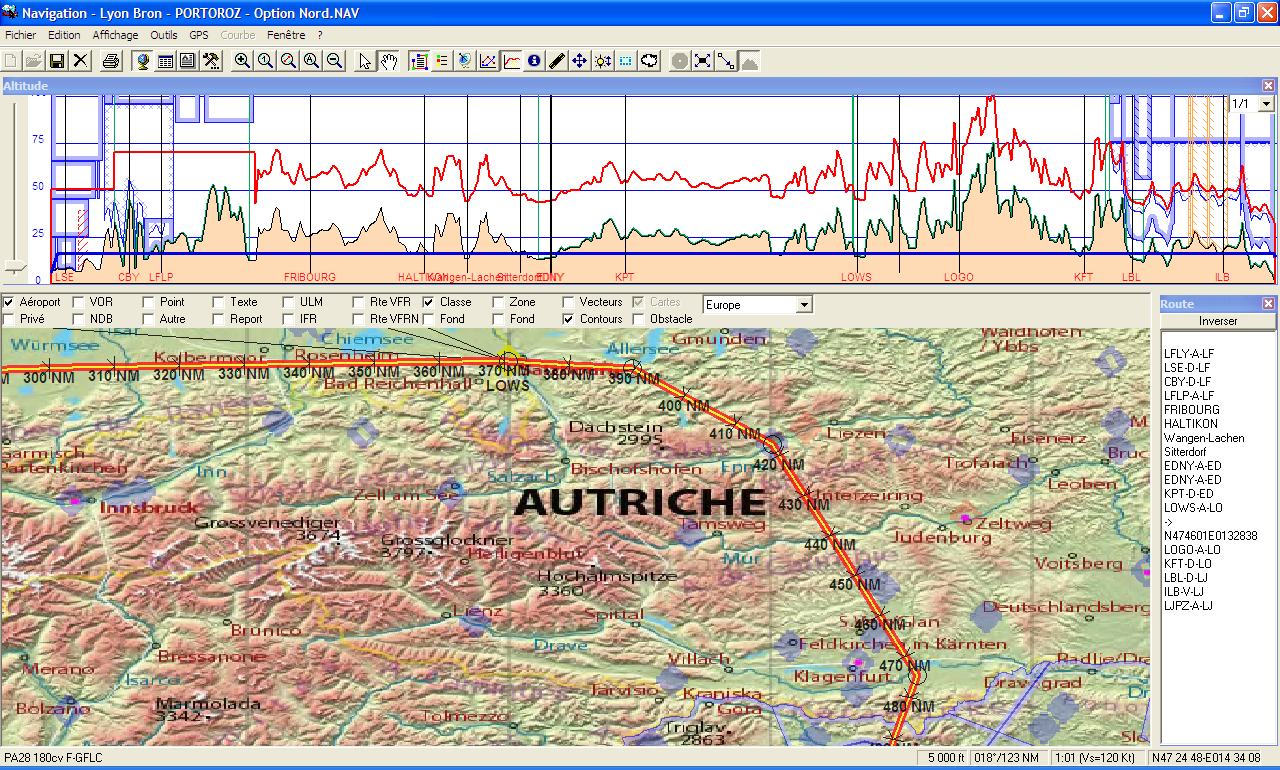Enable the NDB checkbox
This screenshot has width=1280, height=770.
[79, 320]
